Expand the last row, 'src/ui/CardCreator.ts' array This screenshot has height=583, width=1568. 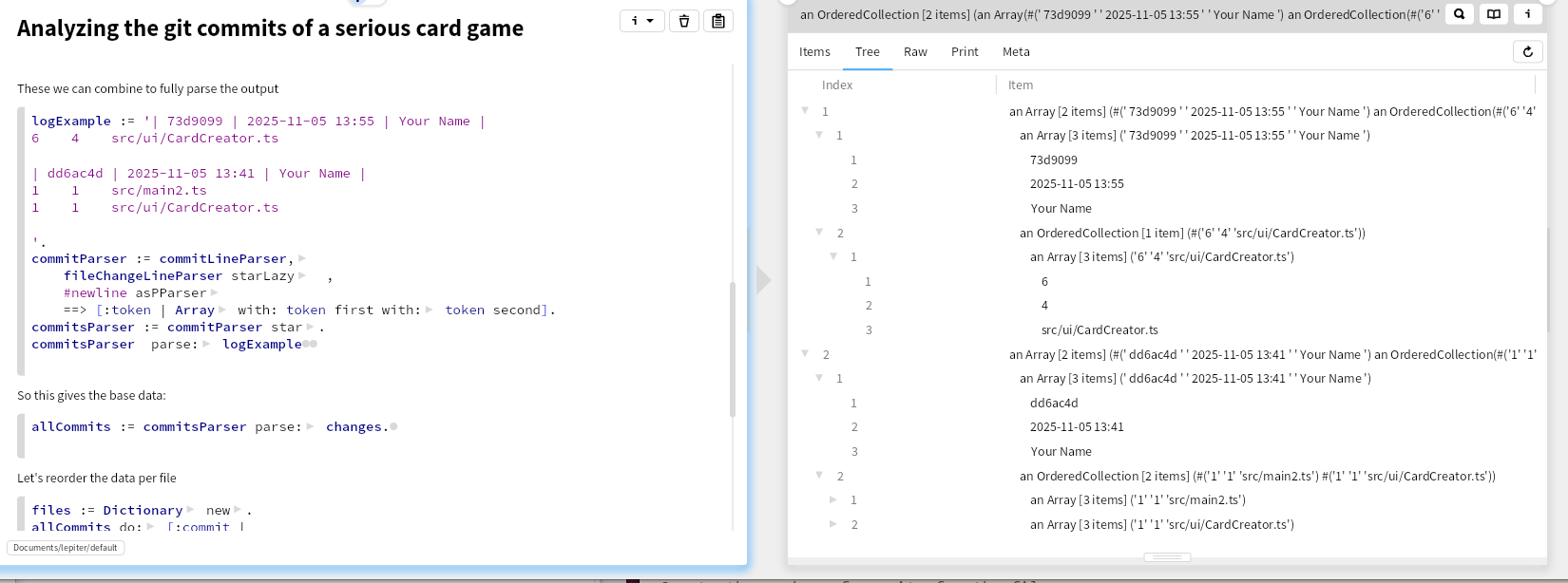[x=833, y=524]
